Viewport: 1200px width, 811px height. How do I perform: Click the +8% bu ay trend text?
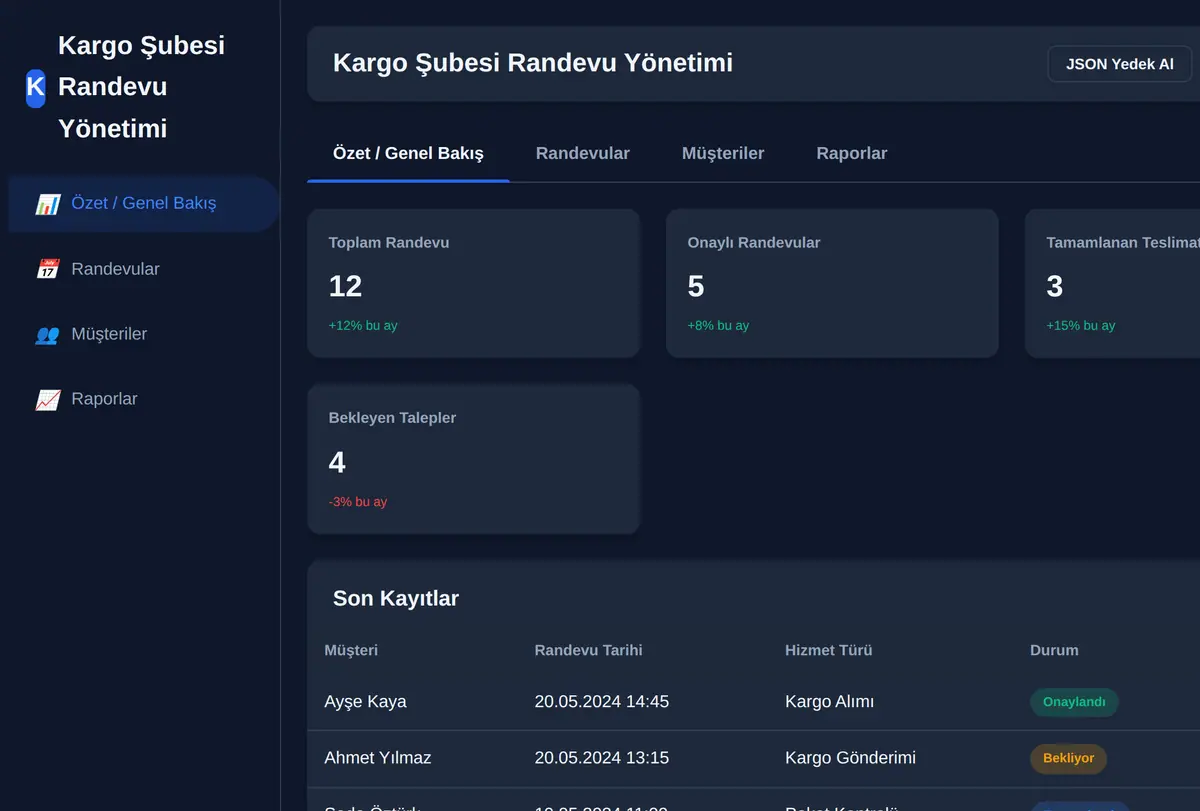point(718,326)
